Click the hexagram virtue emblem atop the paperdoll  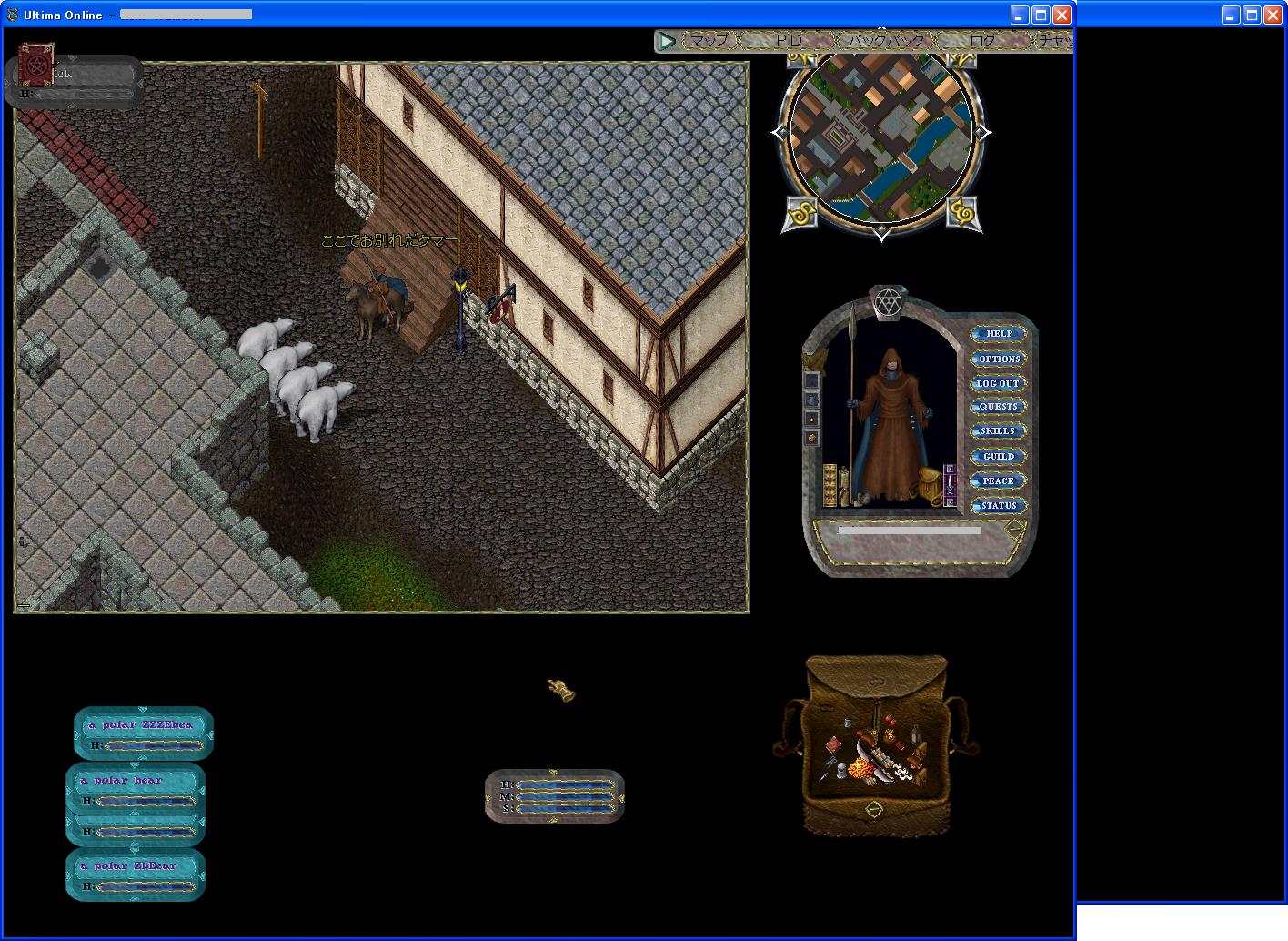click(887, 302)
